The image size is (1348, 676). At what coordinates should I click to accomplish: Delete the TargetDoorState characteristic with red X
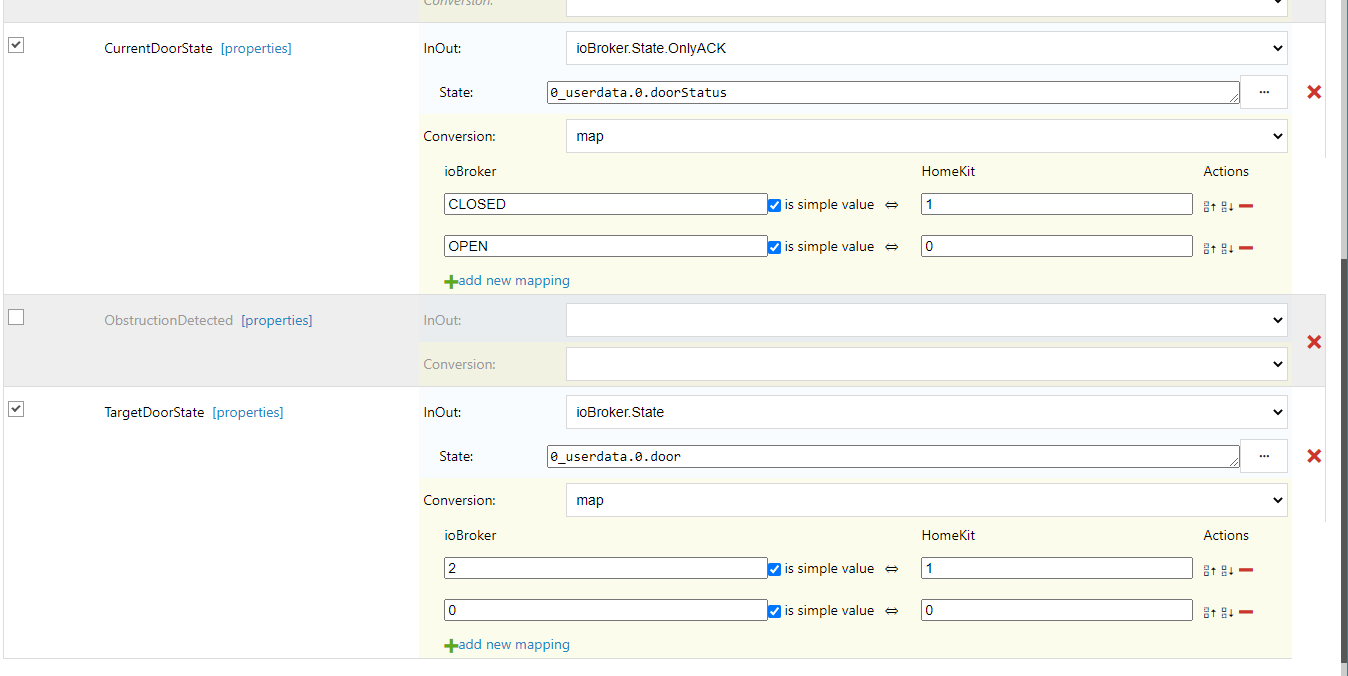pyautogui.click(x=1314, y=456)
